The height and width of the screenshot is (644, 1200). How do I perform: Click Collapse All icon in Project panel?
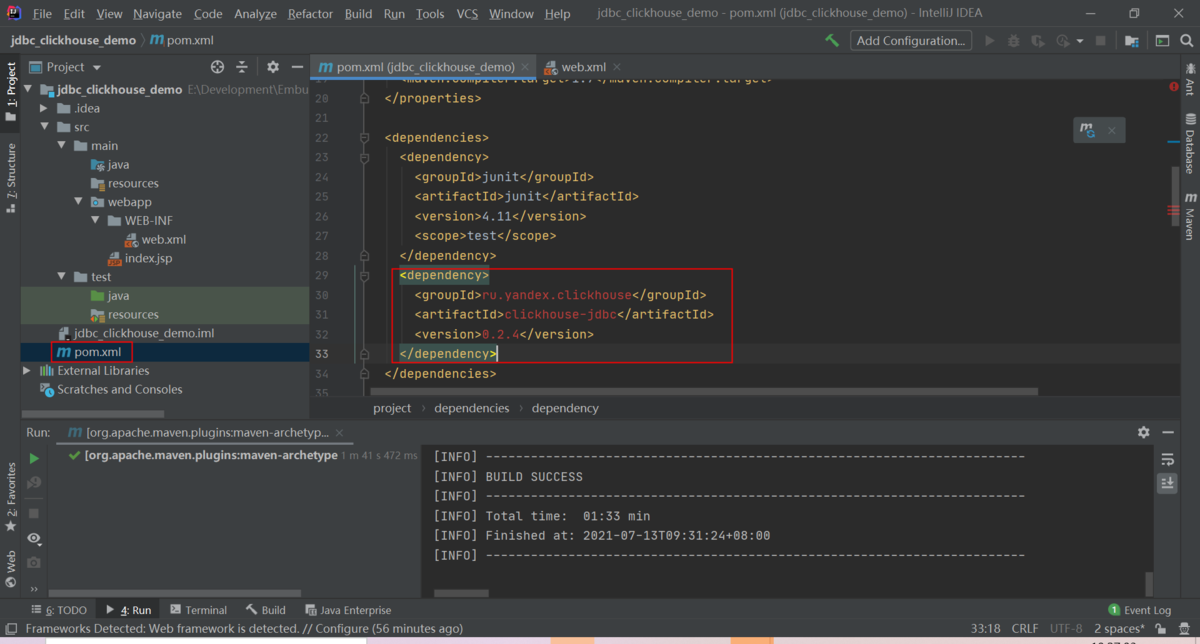click(x=242, y=67)
